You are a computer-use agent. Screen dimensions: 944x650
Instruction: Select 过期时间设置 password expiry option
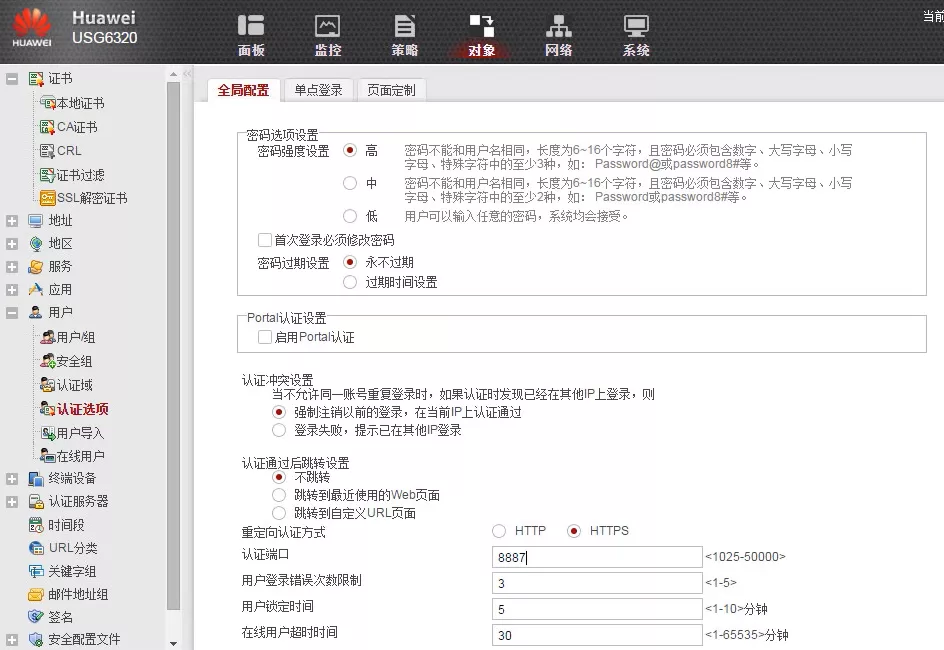click(x=350, y=283)
